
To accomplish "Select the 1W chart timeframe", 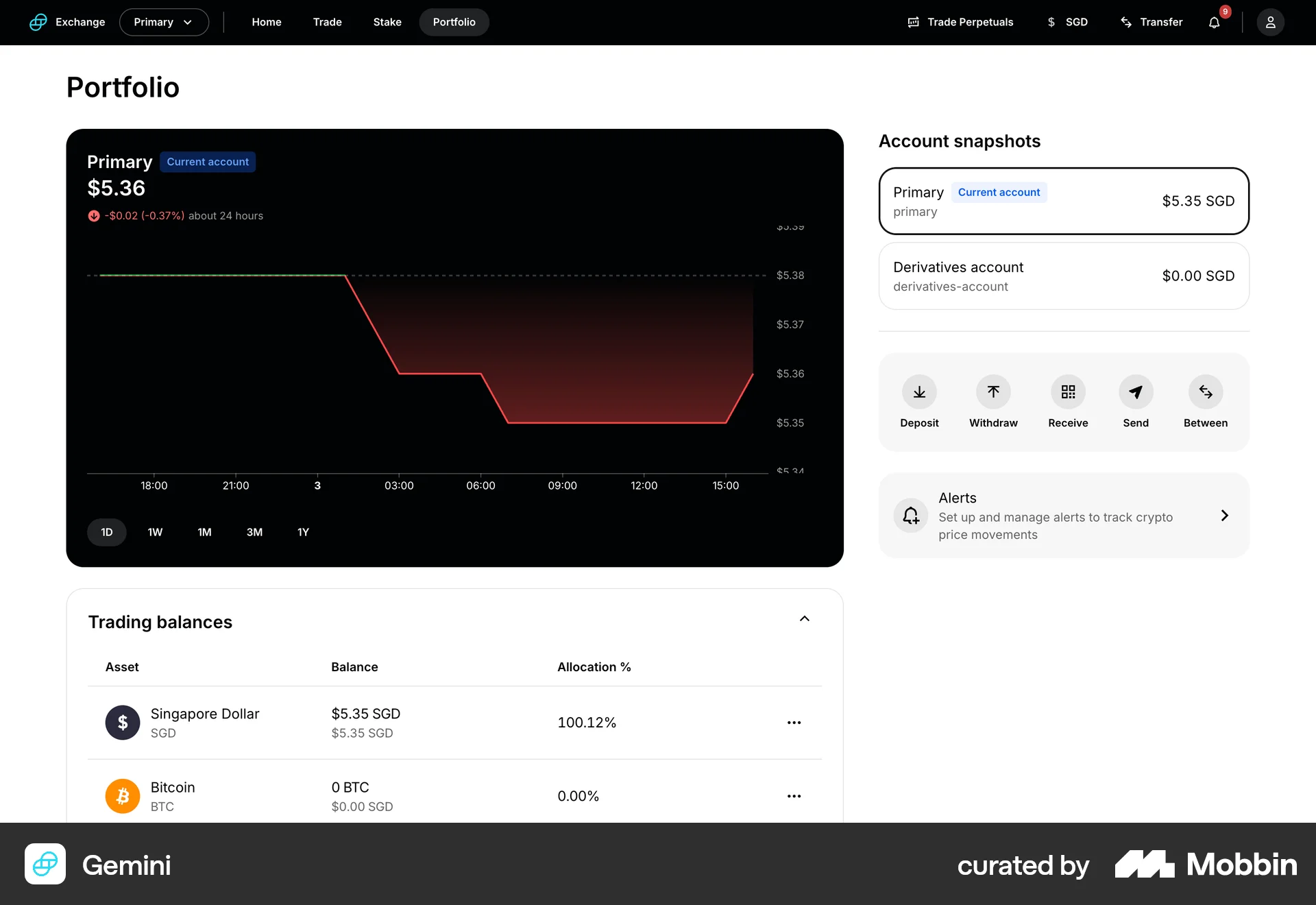I will pyautogui.click(x=155, y=532).
